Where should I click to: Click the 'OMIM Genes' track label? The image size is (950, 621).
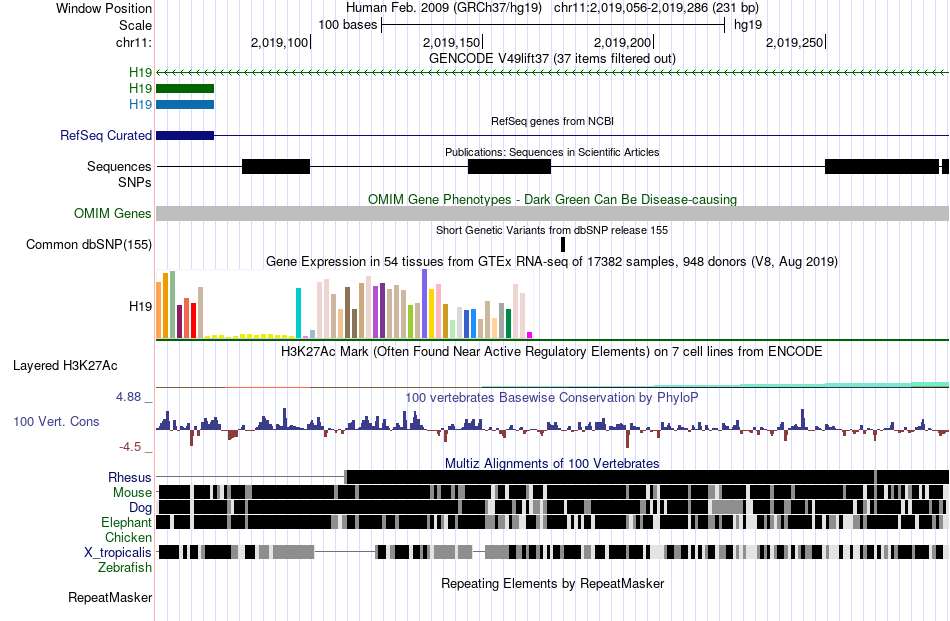[x=112, y=213]
